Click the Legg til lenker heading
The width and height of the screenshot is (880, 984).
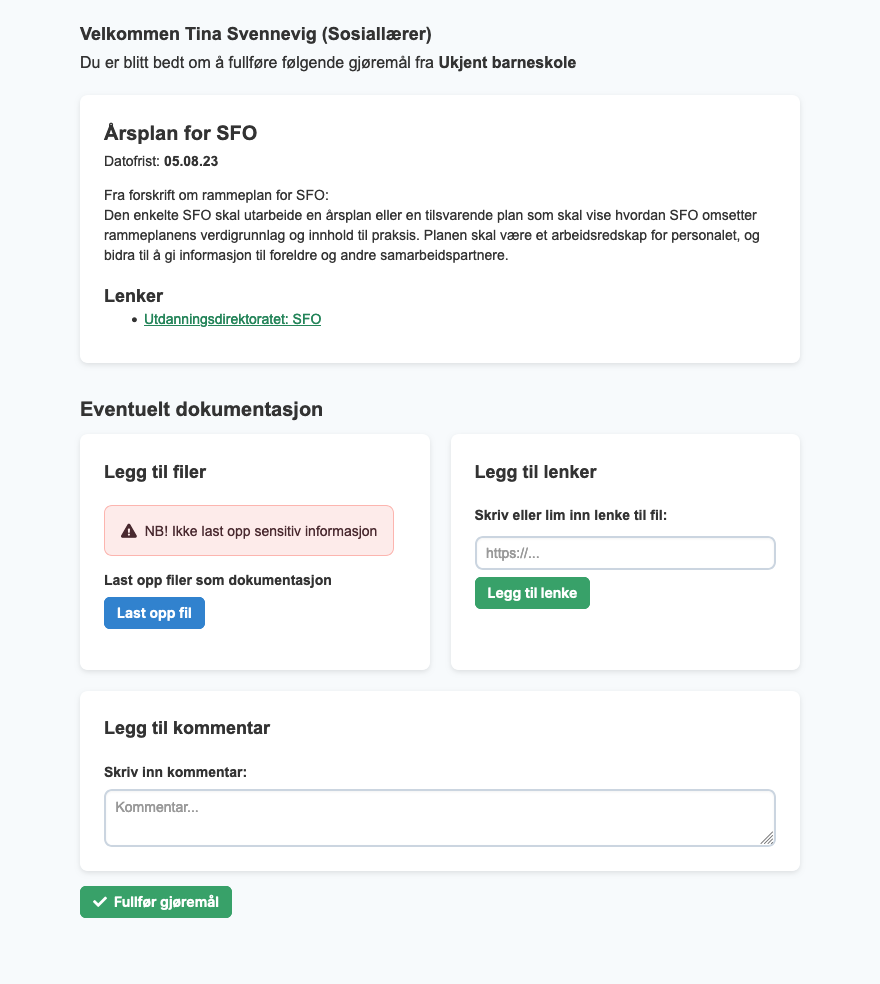(535, 472)
